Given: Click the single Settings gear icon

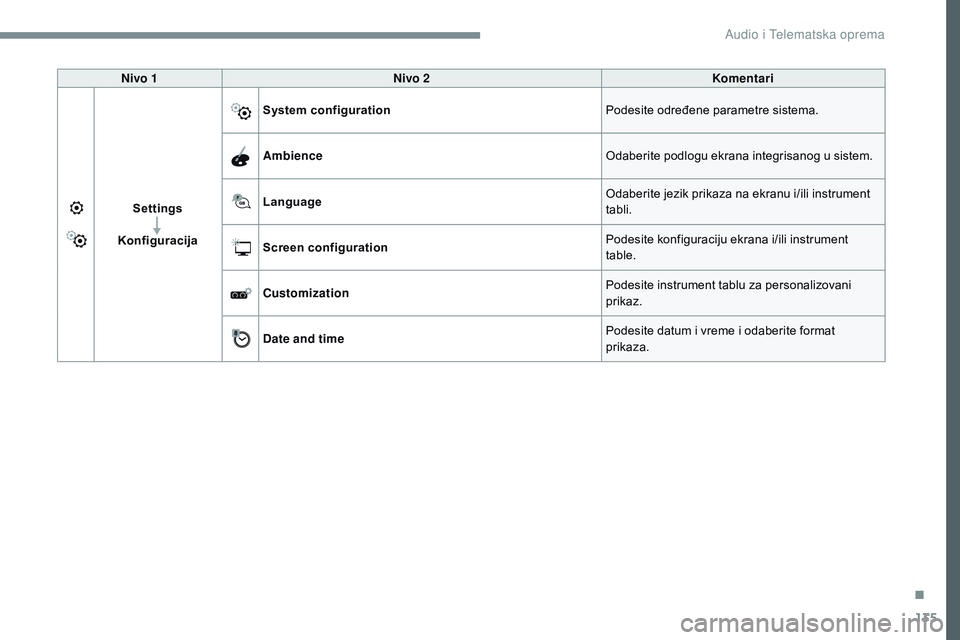Looking at the screenshot, I should click(x=77, y=208).
